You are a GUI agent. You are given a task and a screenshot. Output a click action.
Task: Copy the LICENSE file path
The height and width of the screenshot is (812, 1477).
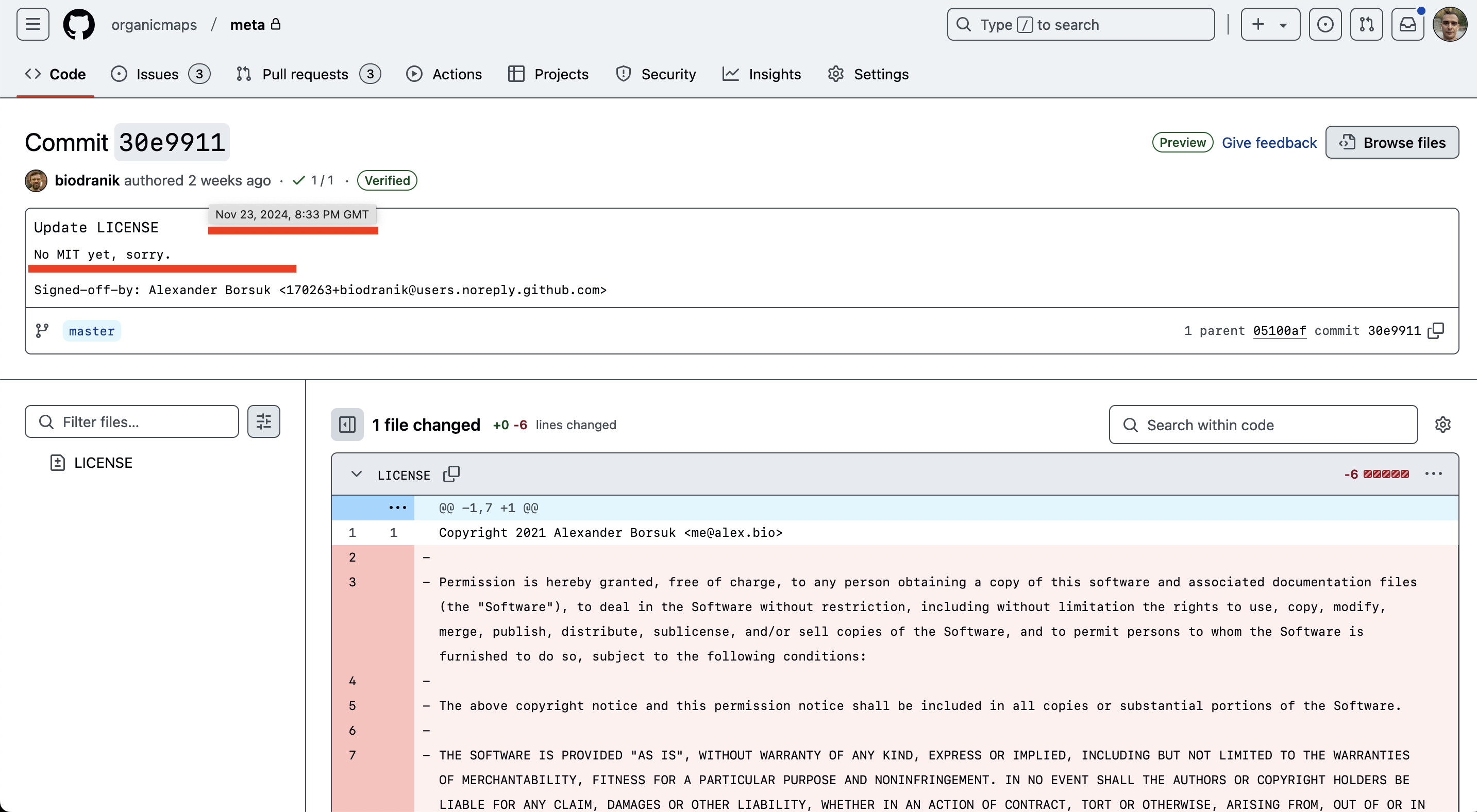pyautogui.click(x=451, y=474)
